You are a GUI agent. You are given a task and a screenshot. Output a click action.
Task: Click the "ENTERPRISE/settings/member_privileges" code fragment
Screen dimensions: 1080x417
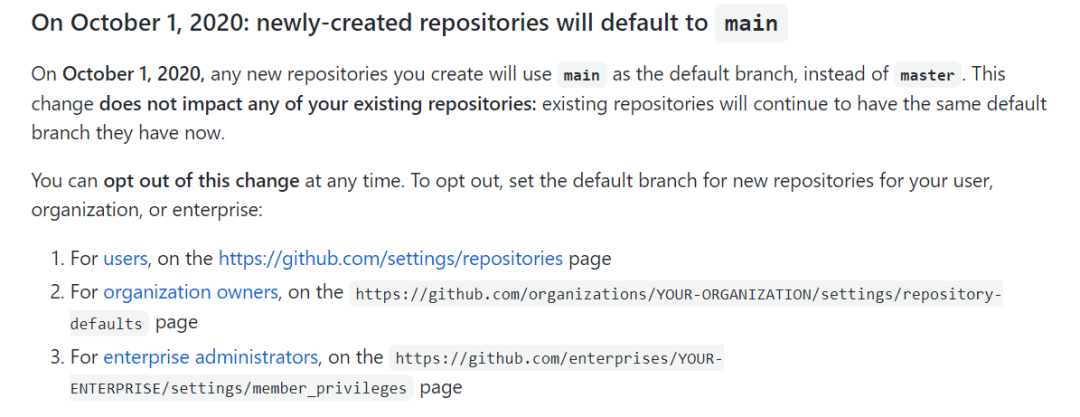[x=238, y=389]
